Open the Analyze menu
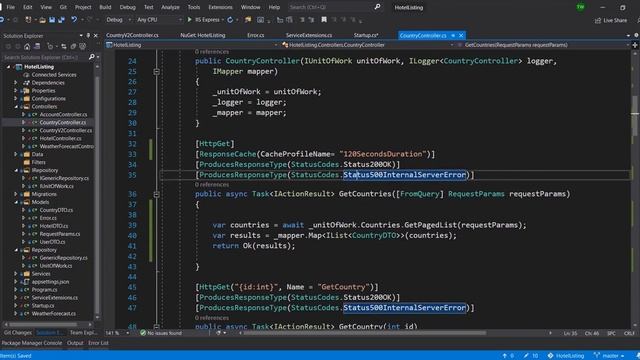Image resolution: width=640 pixels, height=360 pixels. point(170,7)
